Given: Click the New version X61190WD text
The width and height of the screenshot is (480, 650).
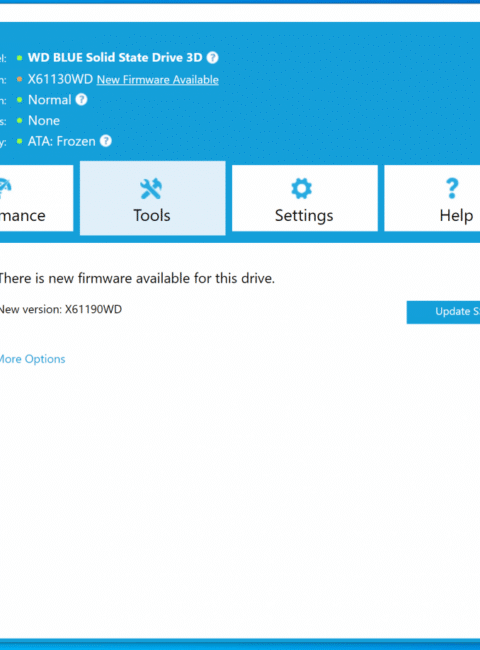Looking at the screenshot, I should click(x=61, y=310).
